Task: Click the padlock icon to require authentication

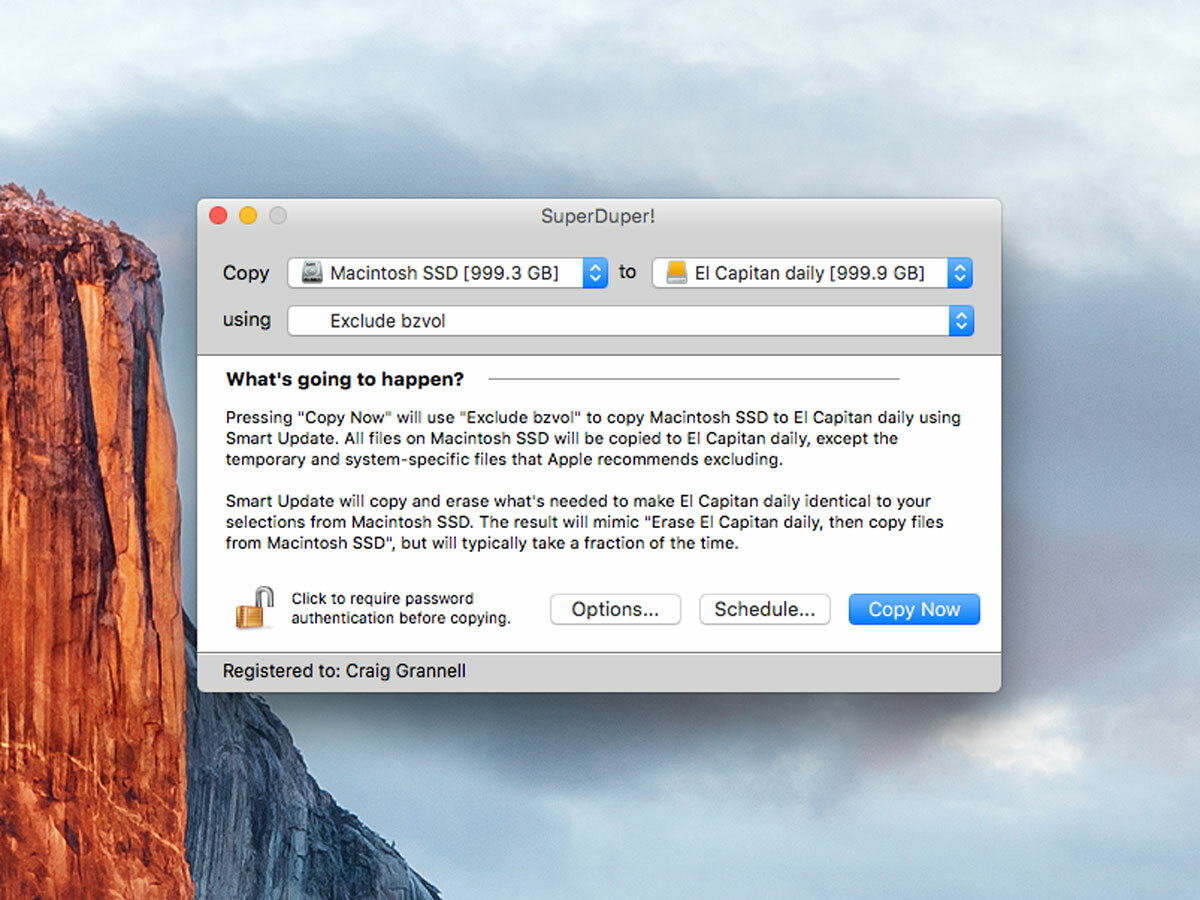Action: [255, 608]
